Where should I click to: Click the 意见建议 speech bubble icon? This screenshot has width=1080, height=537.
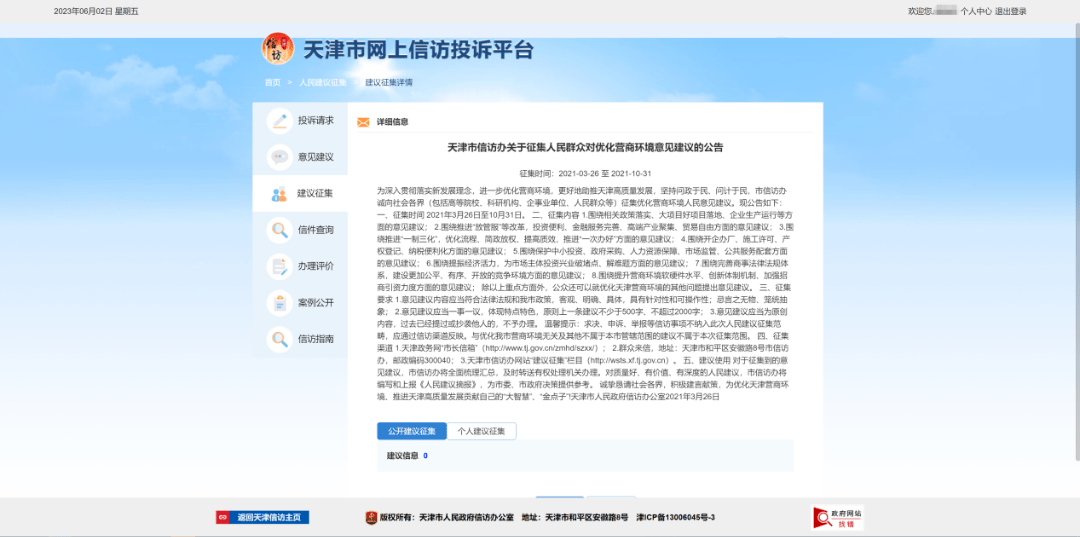[279, 157]
